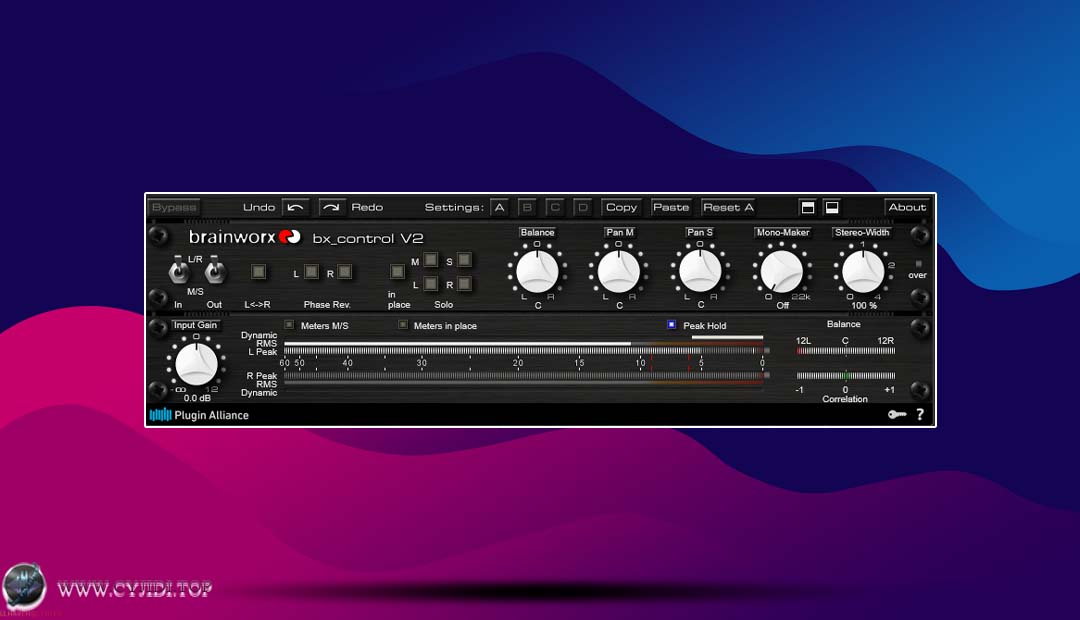Click the Bypass button
The image size is (1080, 620).
[174, 207]
